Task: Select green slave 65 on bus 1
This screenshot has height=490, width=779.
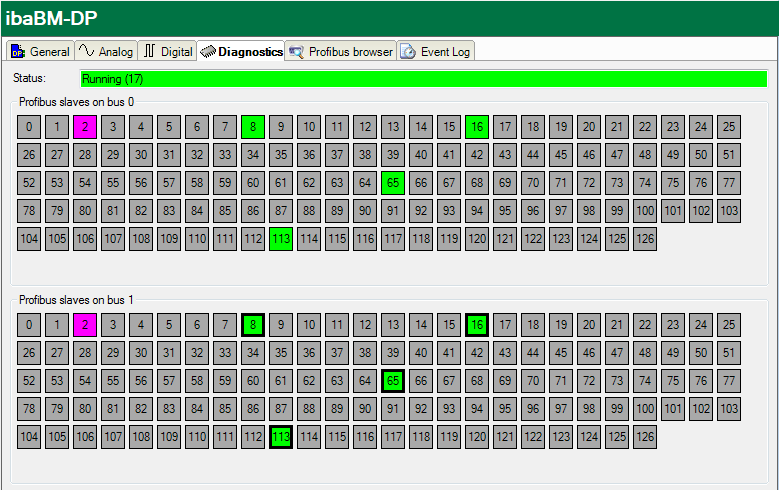Action: (x=393, y=381)
